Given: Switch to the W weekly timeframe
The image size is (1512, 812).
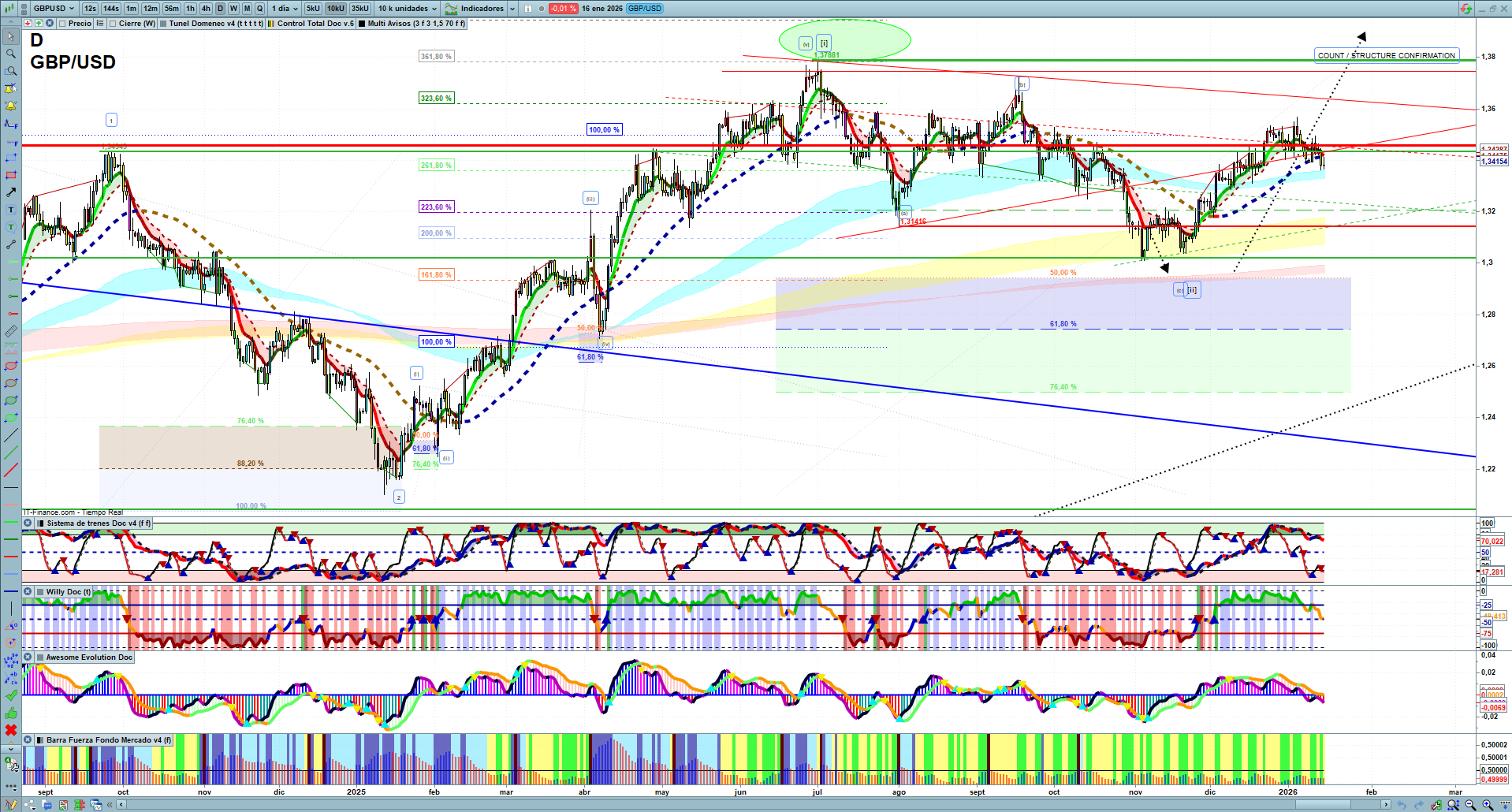Looking at the screenshot, I should (x=233, y=9).
